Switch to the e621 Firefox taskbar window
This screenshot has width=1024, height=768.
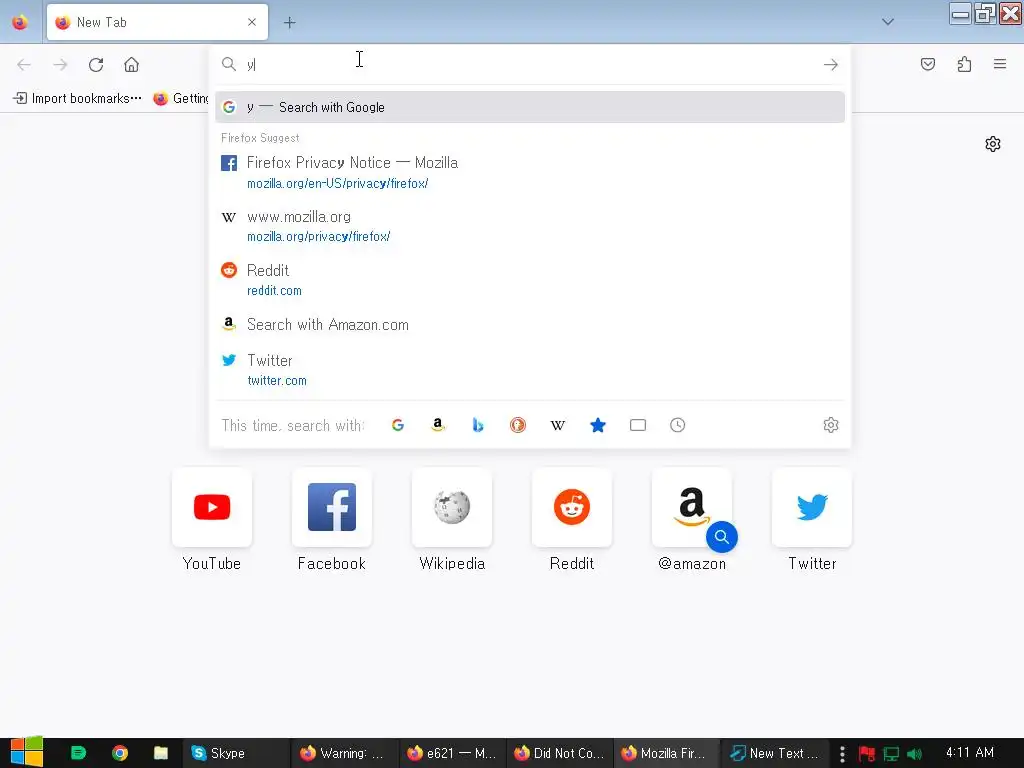(451, 753)
